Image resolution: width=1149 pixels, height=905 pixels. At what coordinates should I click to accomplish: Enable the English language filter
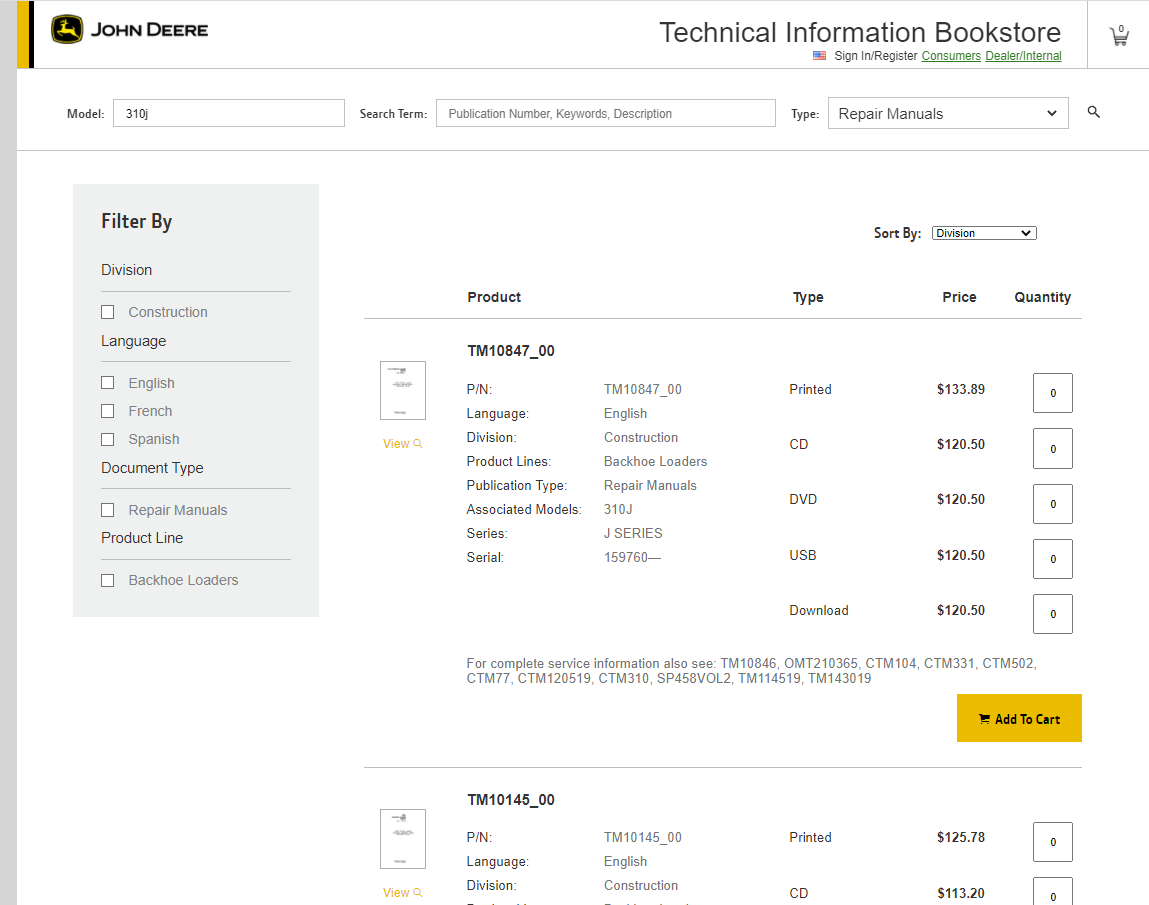[x=108, y=383]
